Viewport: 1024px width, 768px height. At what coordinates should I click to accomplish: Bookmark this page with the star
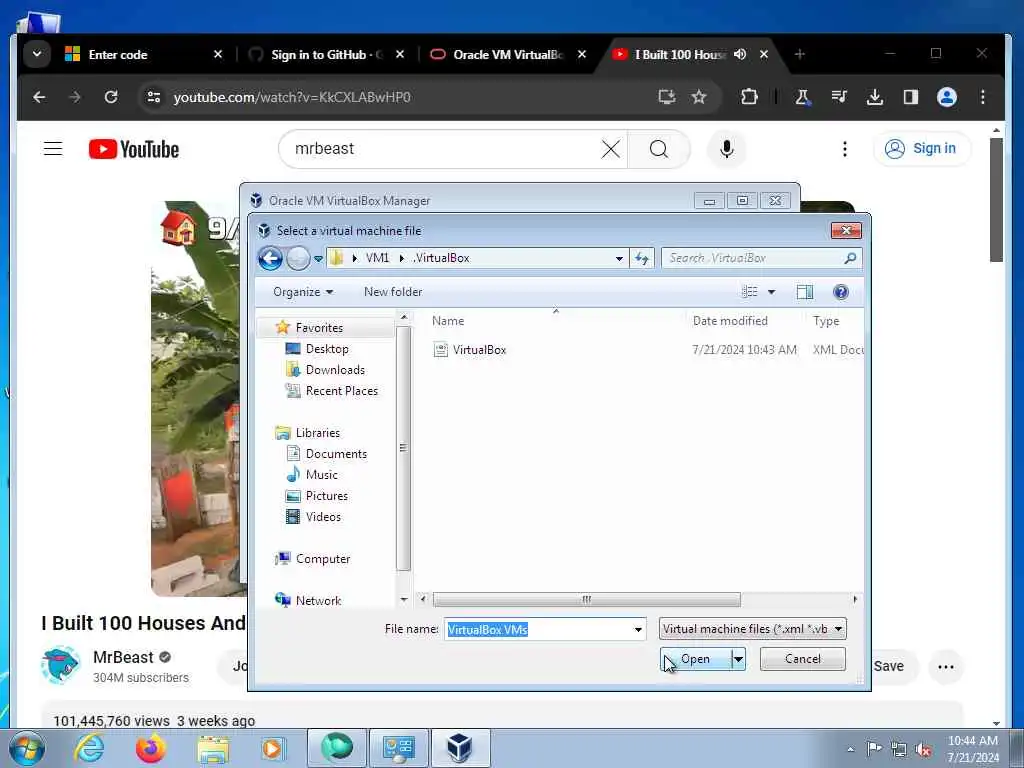pyautogui.click(x=699, y=97)
